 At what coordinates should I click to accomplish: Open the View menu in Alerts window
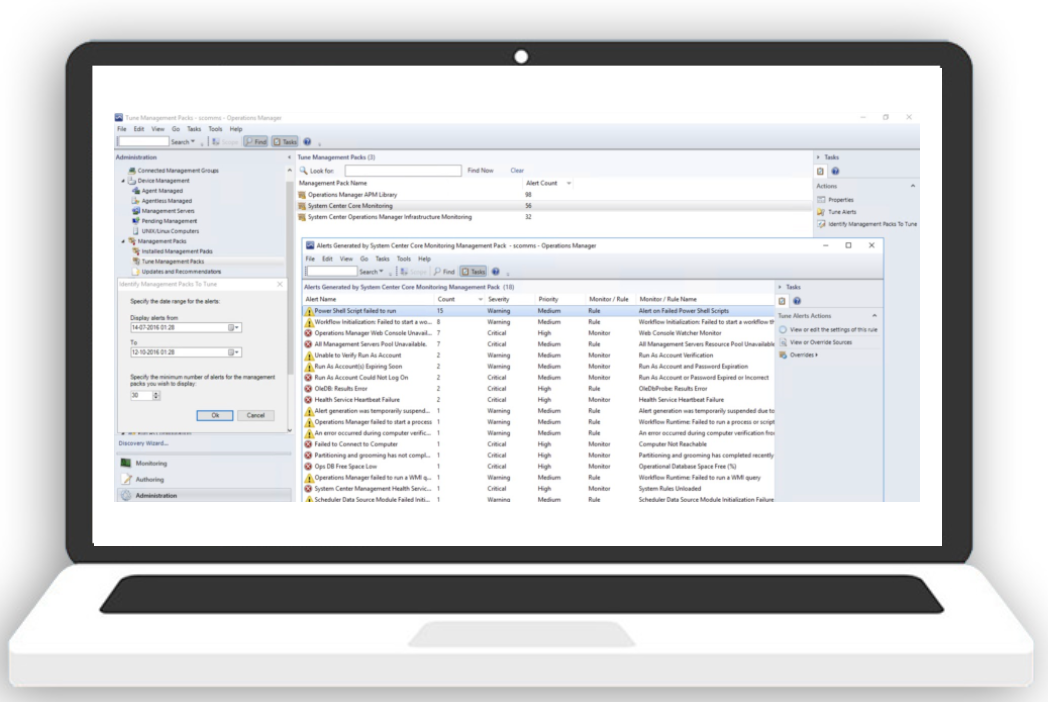pos(346,259)
